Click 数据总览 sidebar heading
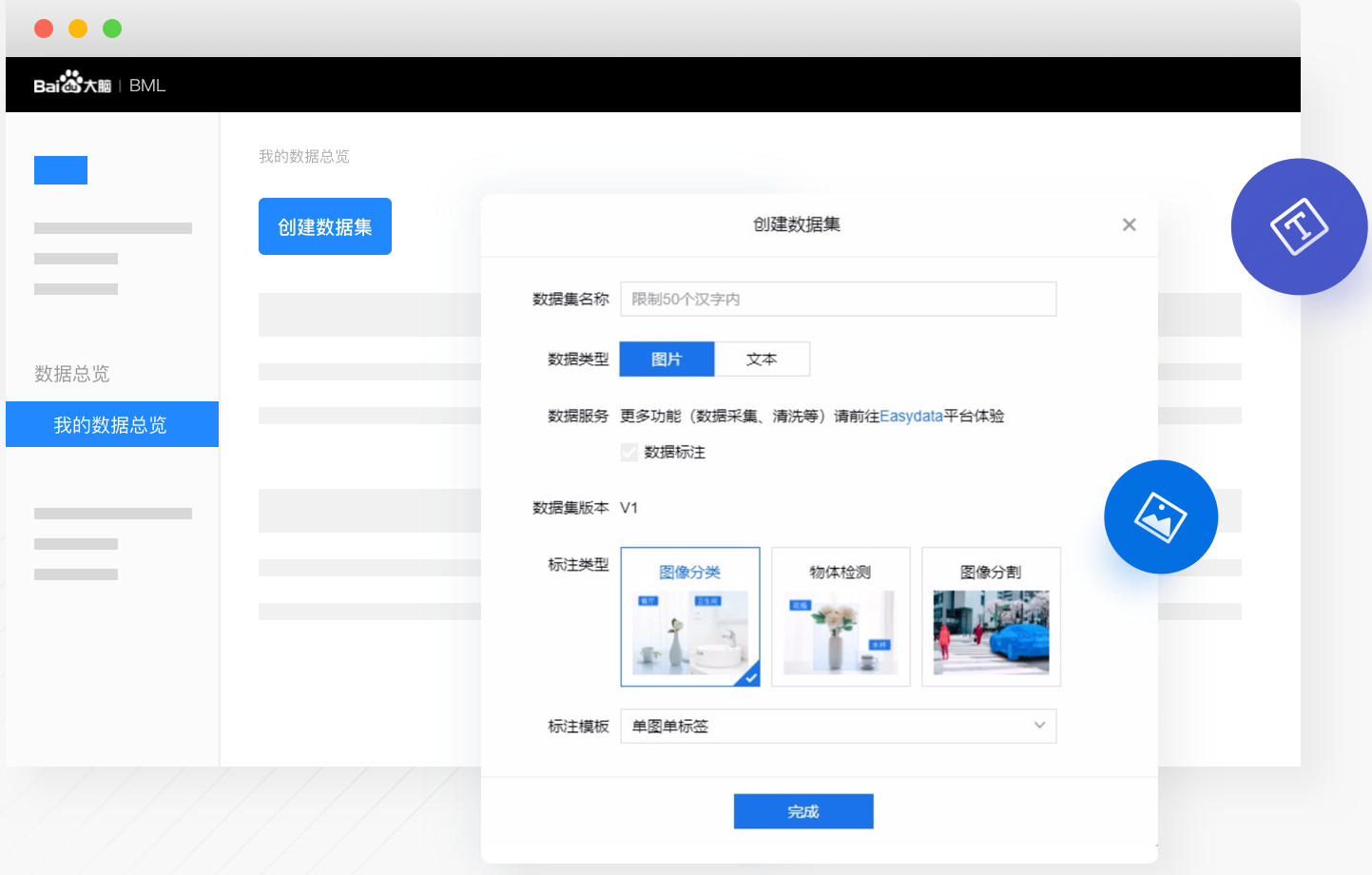1372x875 pixels. (x=72, y=374)
